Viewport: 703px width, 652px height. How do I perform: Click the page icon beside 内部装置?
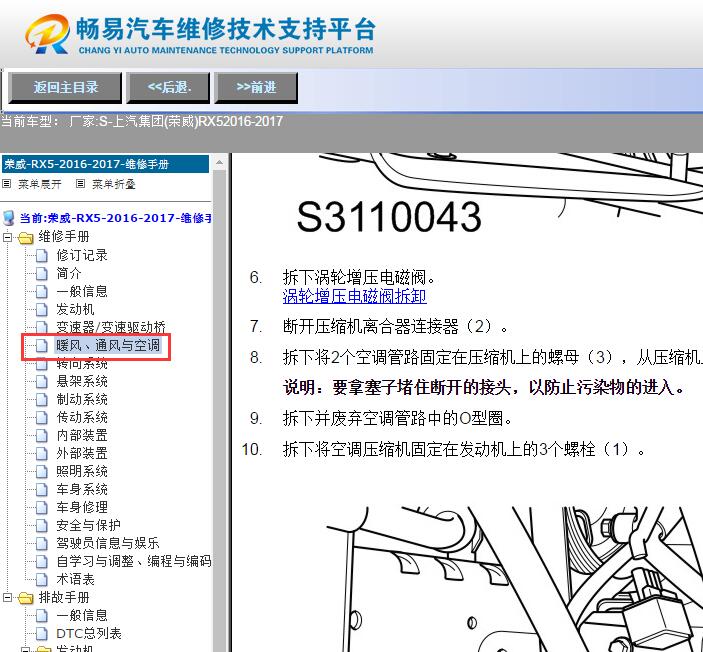pos(42,435)
